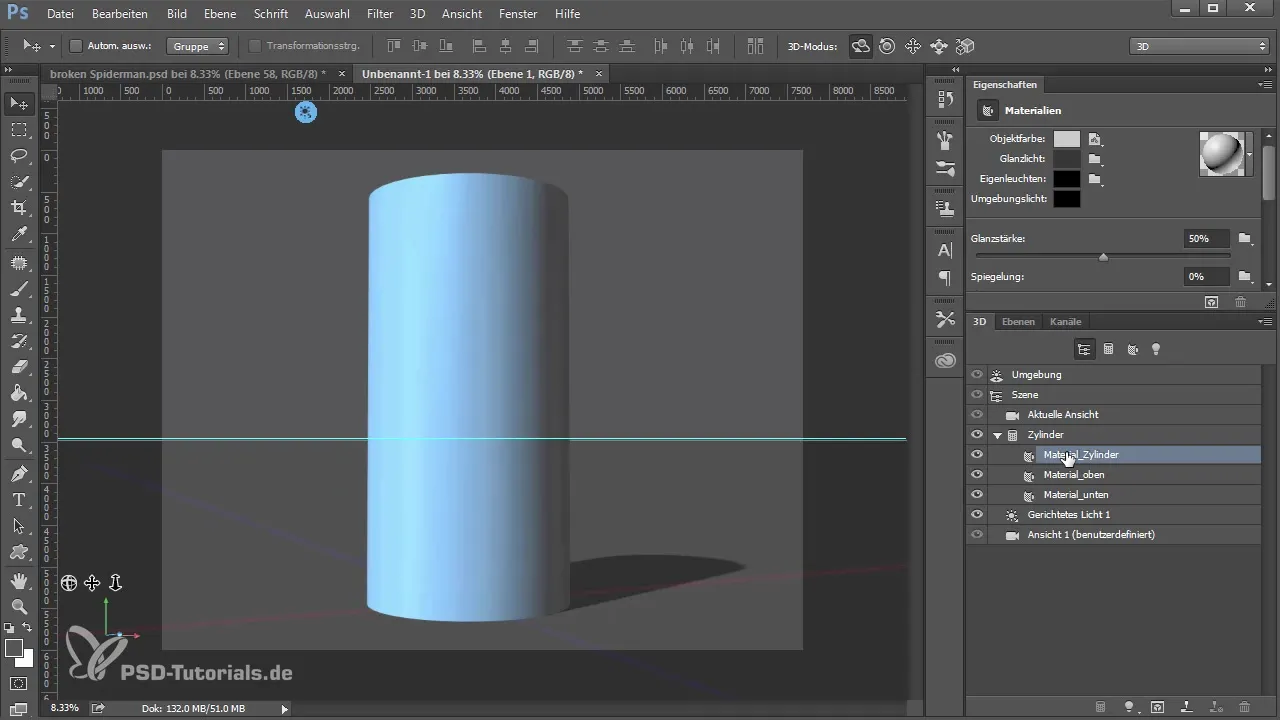Viewport: 1280px width, 720px height.
Task: Open the Filter menu
Action: 380,14
